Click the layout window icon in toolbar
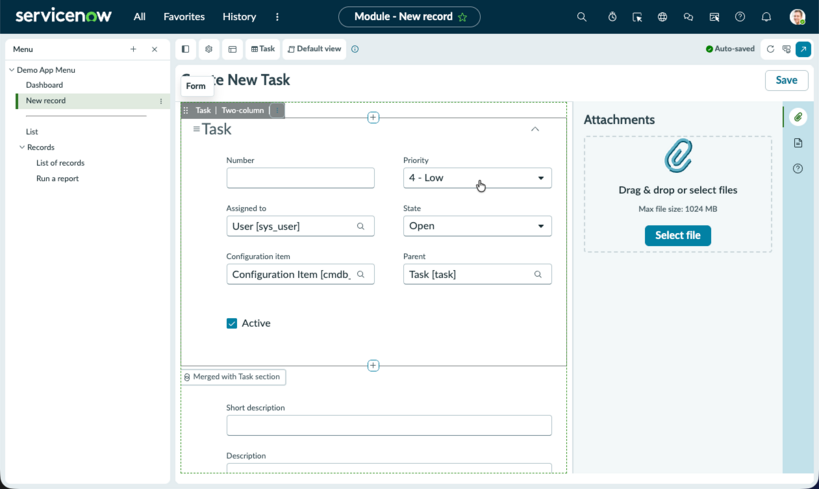 point(232,49)
